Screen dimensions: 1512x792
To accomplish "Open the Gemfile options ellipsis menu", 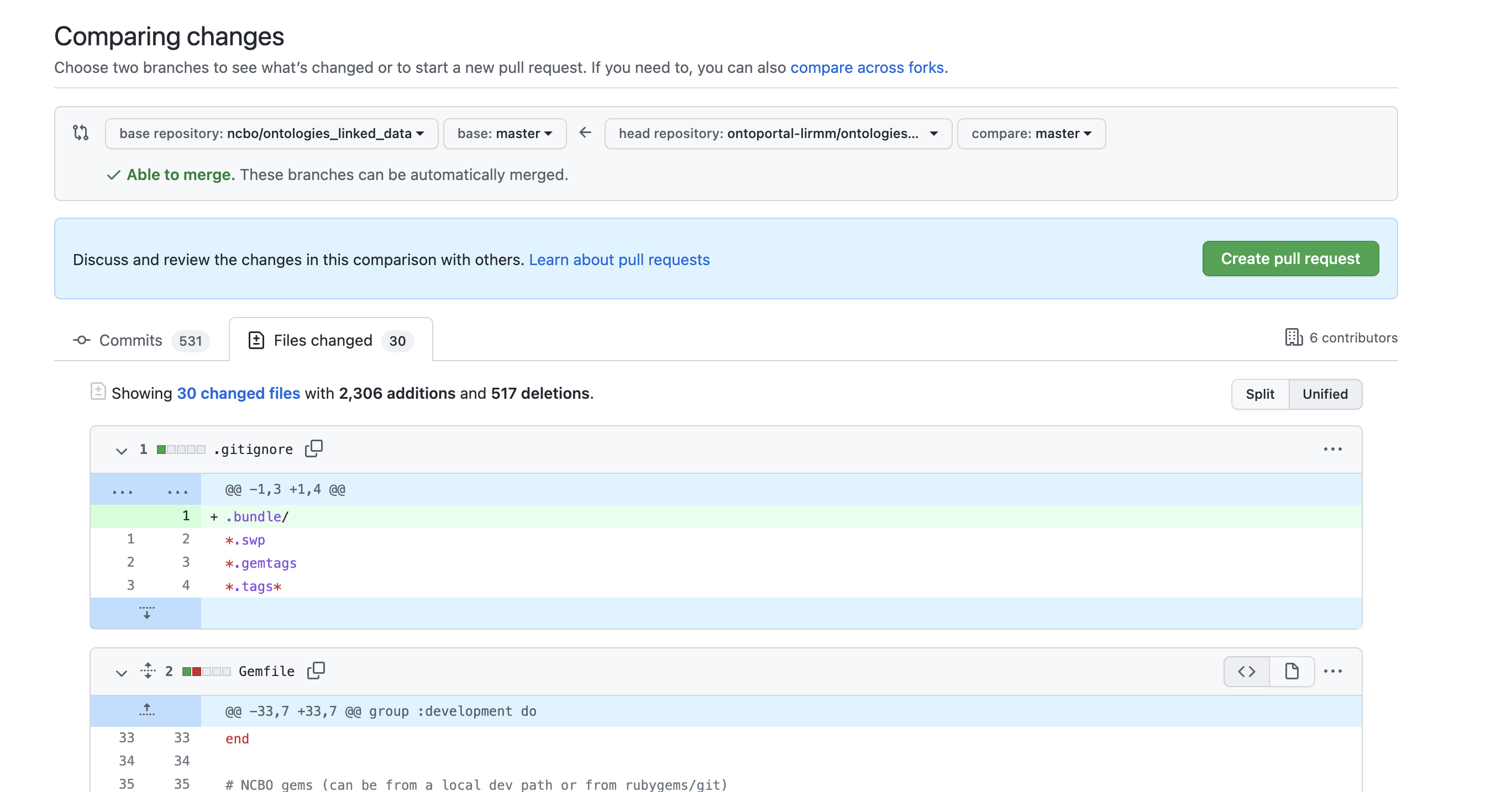I will click(x=1332, y=671).
